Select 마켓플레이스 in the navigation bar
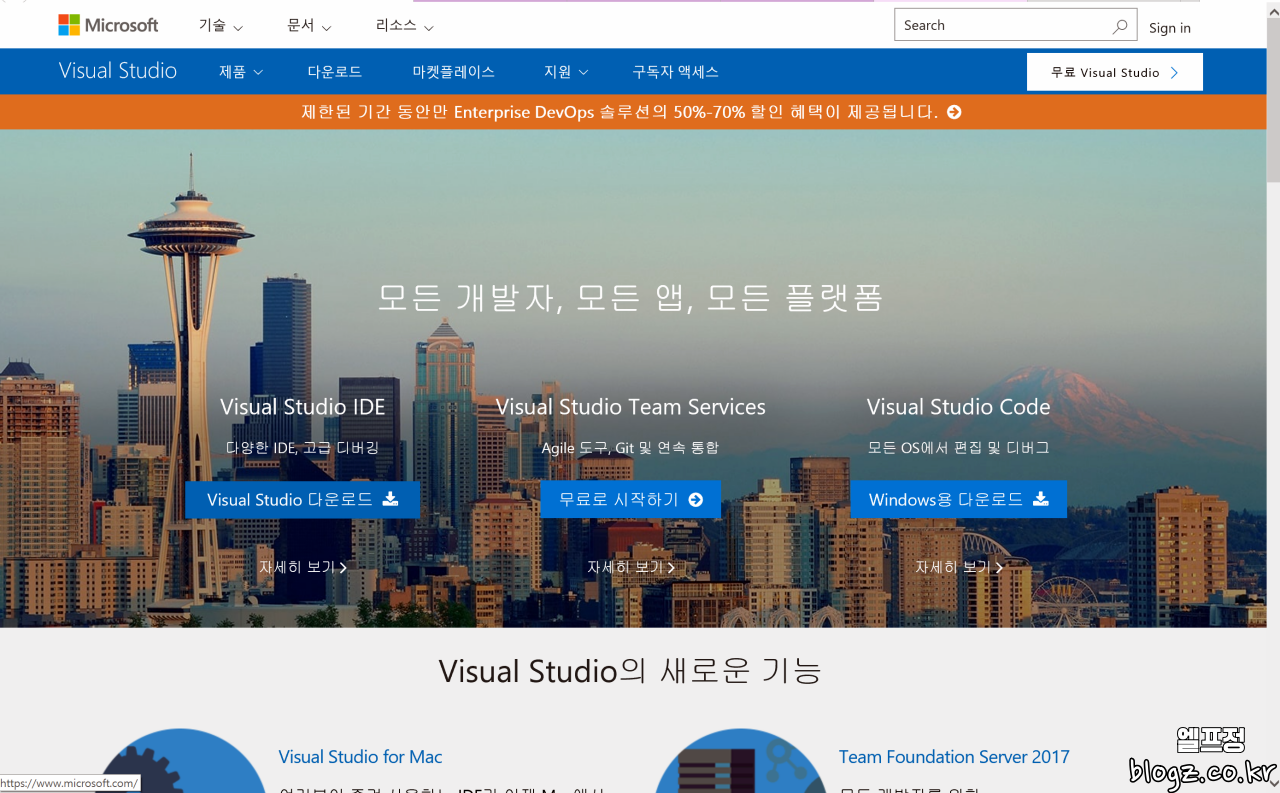The width and height of the screenshot is (1280, 793). [x=453, y=72]
